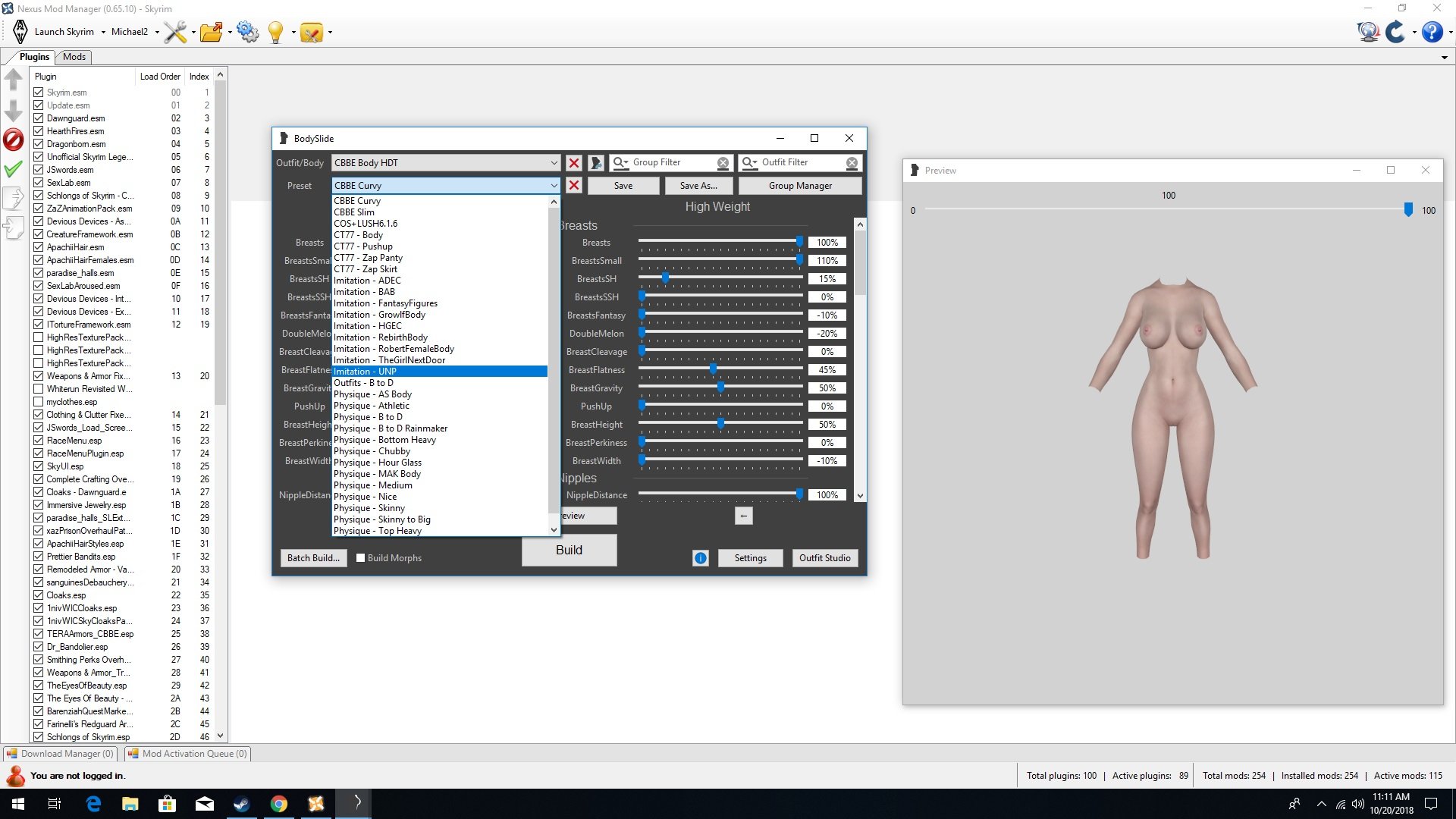Move selected plugin up with arrow icon

14,79
